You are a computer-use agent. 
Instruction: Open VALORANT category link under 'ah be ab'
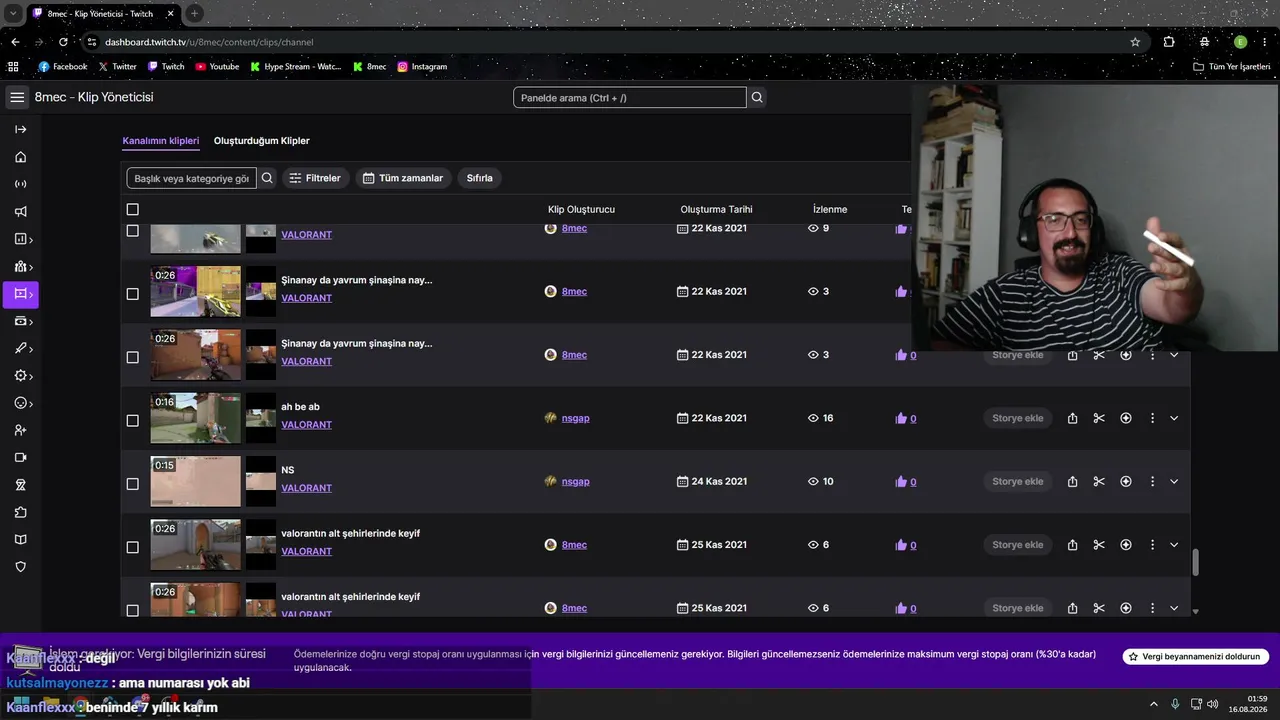pyautogui.click(x=306, y=425)
